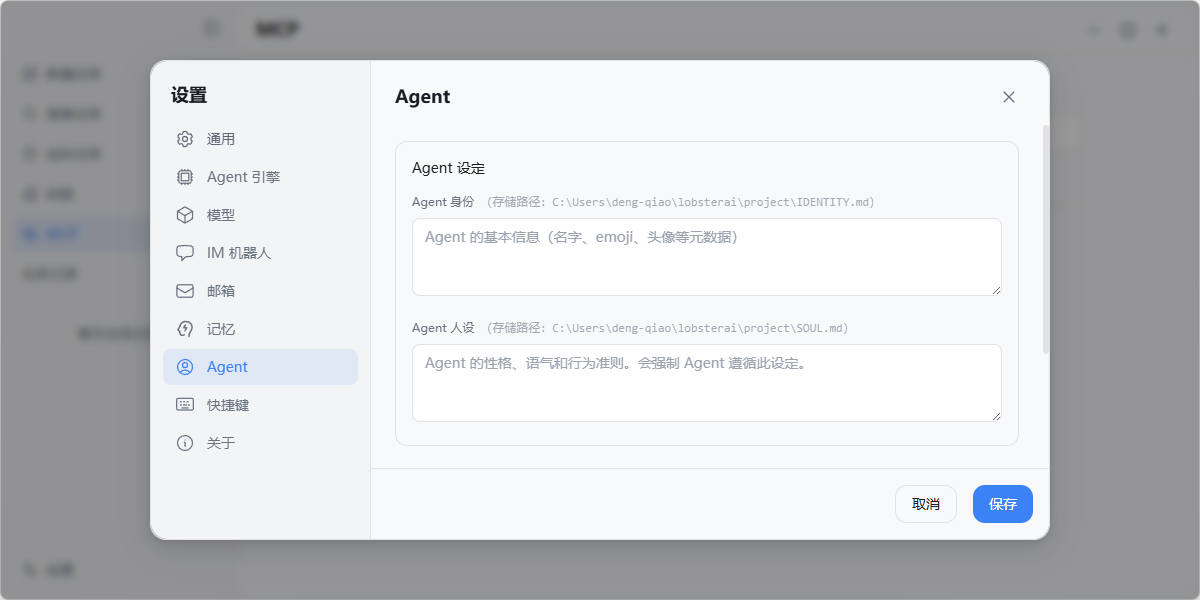Click the settings panel vertical scrollbar
This screenshot has width=1200, height=600.
(x=1046, y=240)
